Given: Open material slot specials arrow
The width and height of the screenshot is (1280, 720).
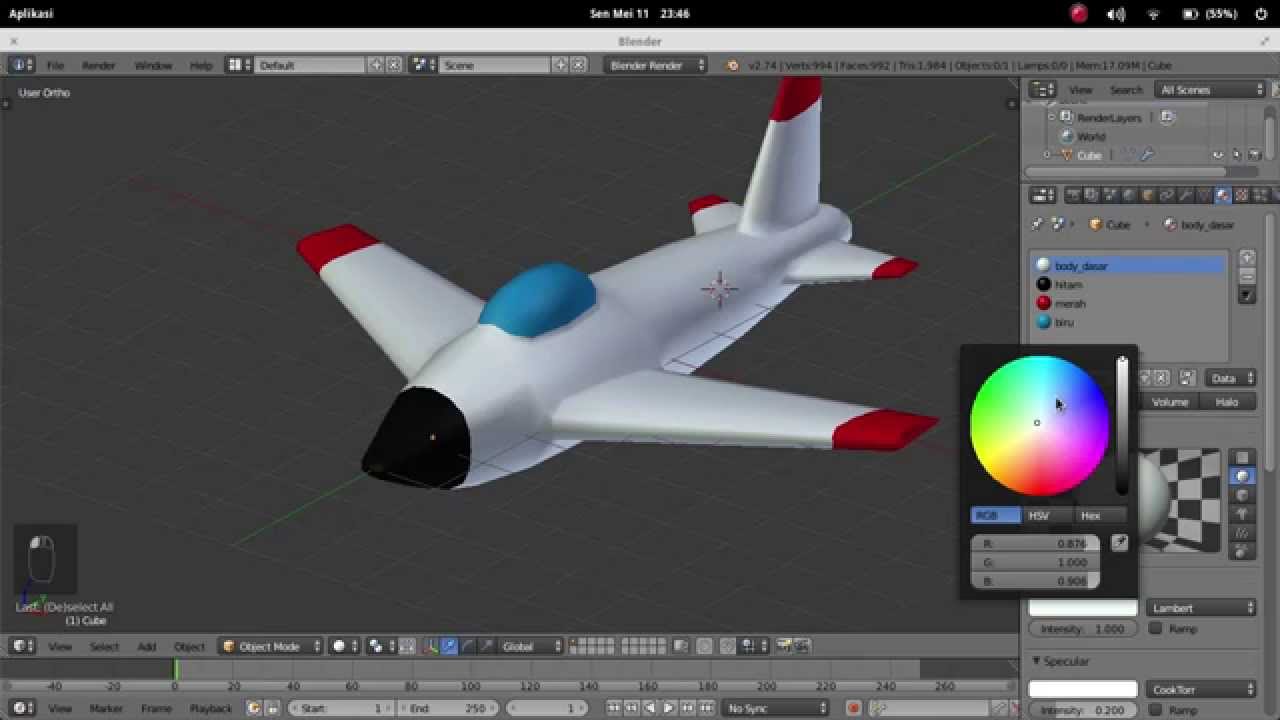Looking at the screenshot, I should (x=1247, y=296).
